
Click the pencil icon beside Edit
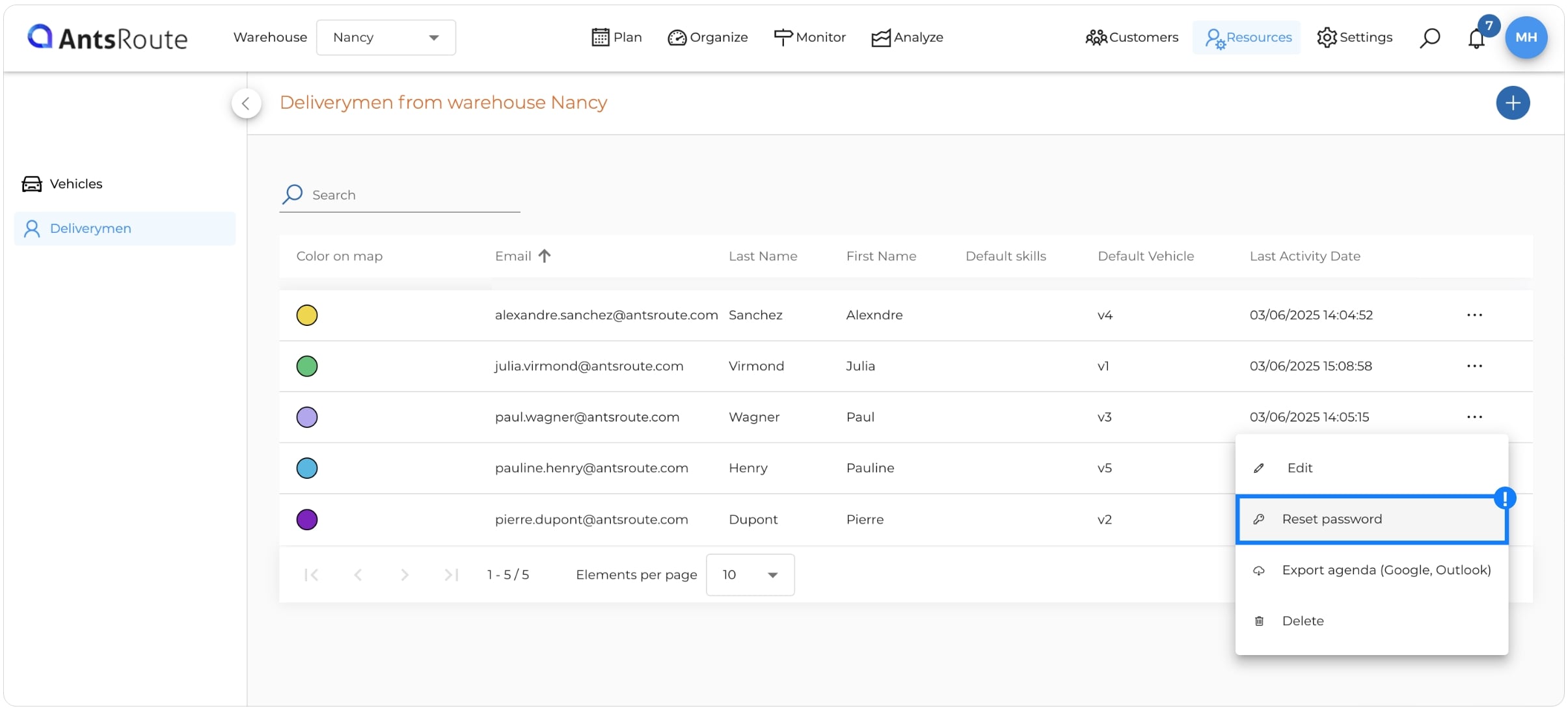point(1259,468)
